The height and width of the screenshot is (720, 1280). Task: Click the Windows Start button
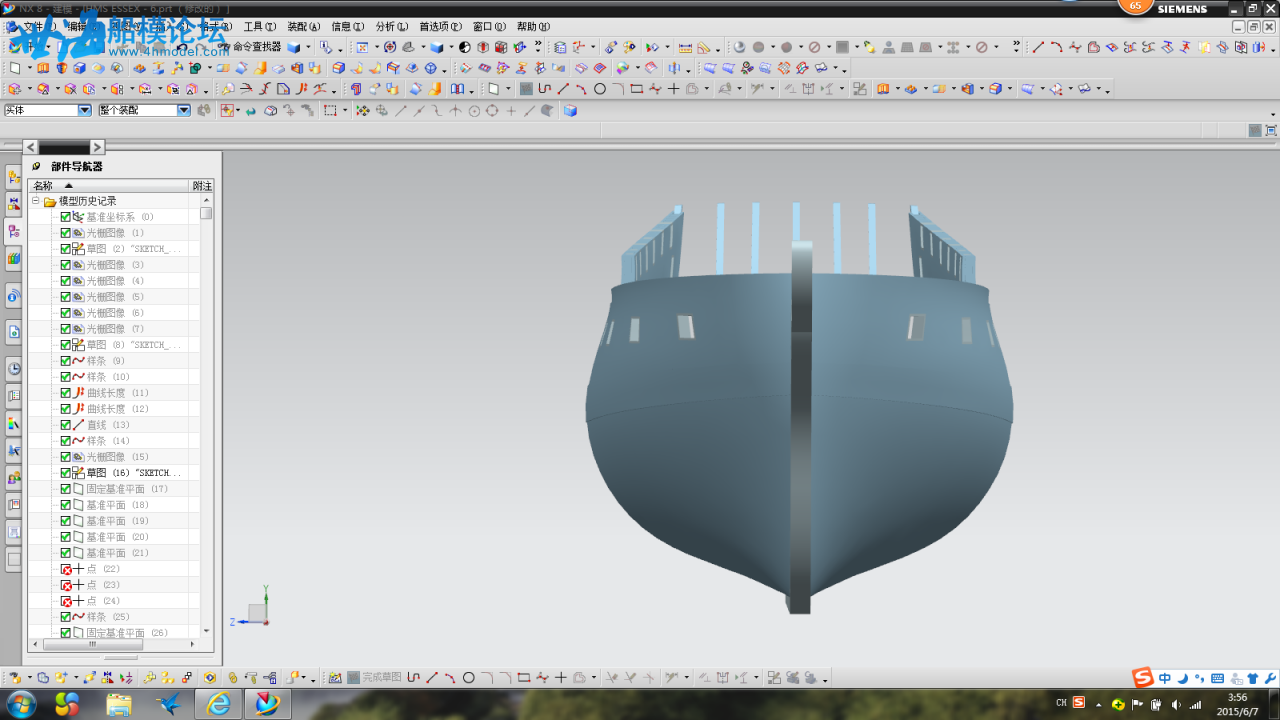[x=20, y=704]
